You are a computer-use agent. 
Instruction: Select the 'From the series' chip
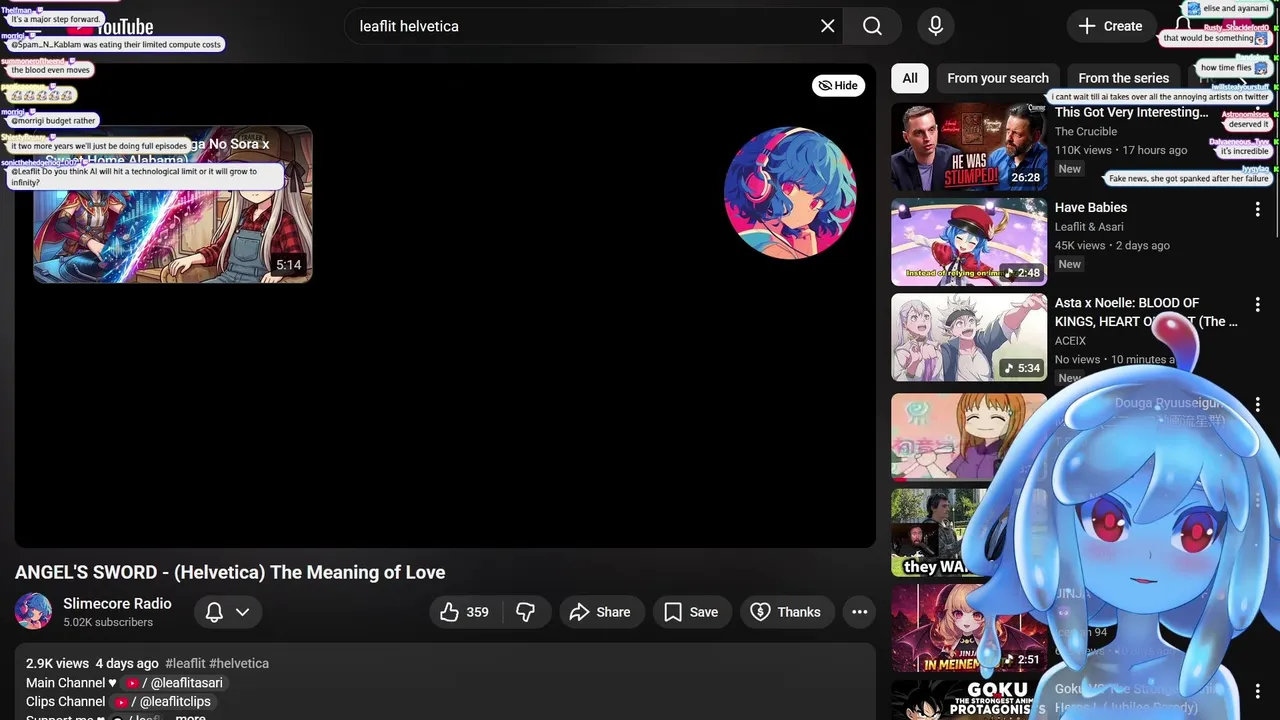tap(1123, 78)
